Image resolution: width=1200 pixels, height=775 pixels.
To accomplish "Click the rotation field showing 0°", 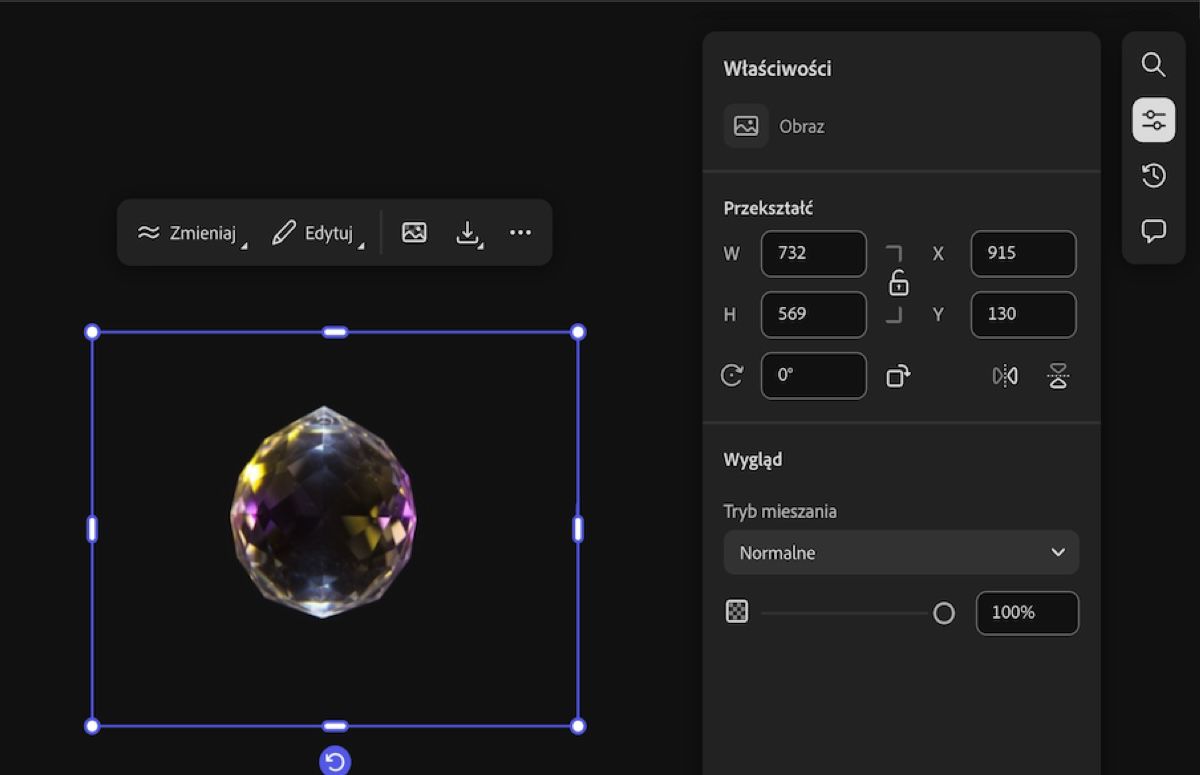I will (x=814, y=376).
